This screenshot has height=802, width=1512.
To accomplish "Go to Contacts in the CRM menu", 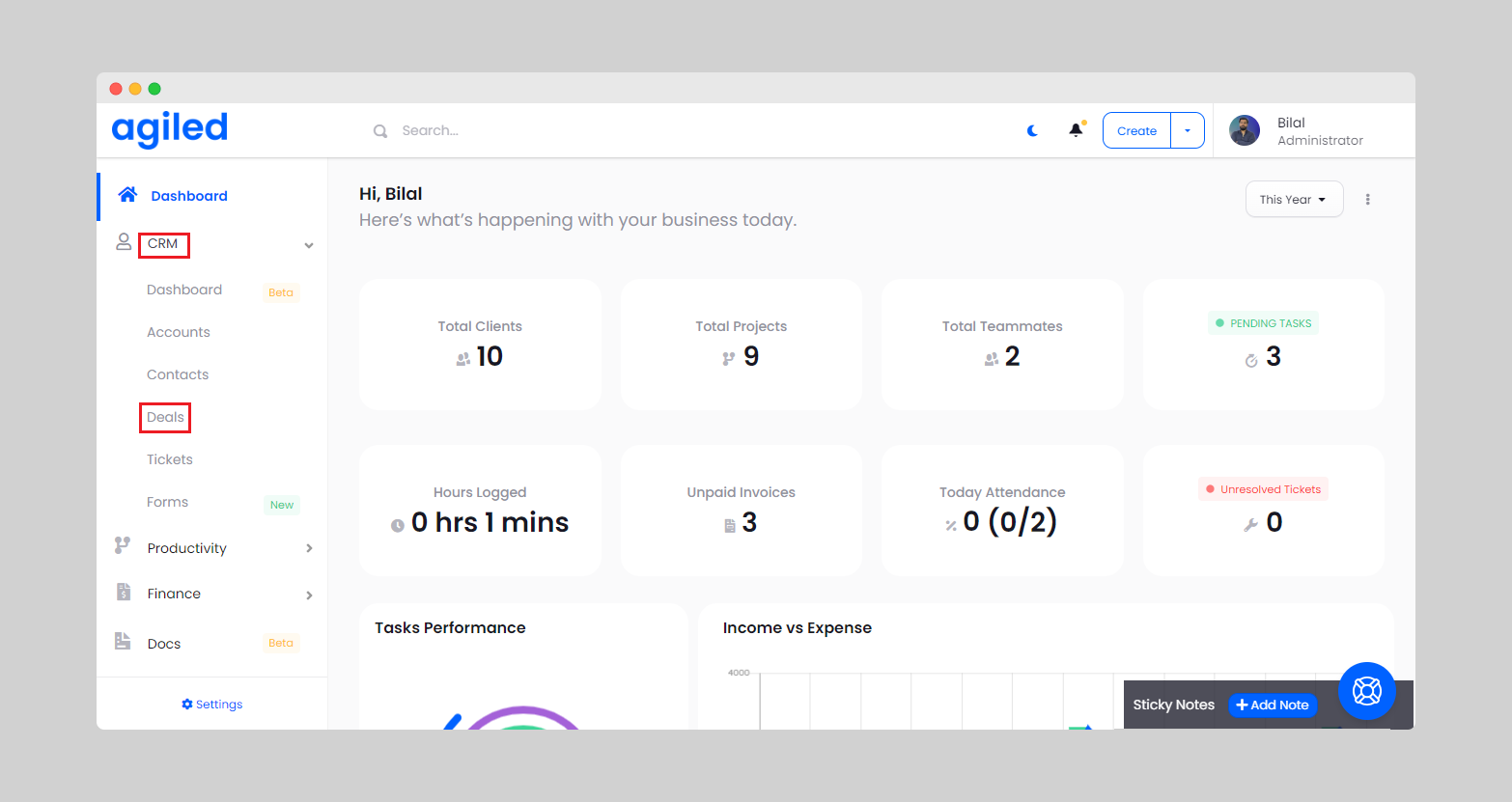I will (178, 374).
